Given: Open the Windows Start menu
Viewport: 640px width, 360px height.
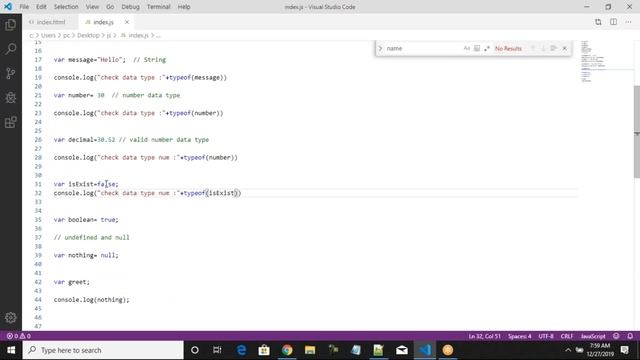Looking at the screenshot, I should click(11, 350).
